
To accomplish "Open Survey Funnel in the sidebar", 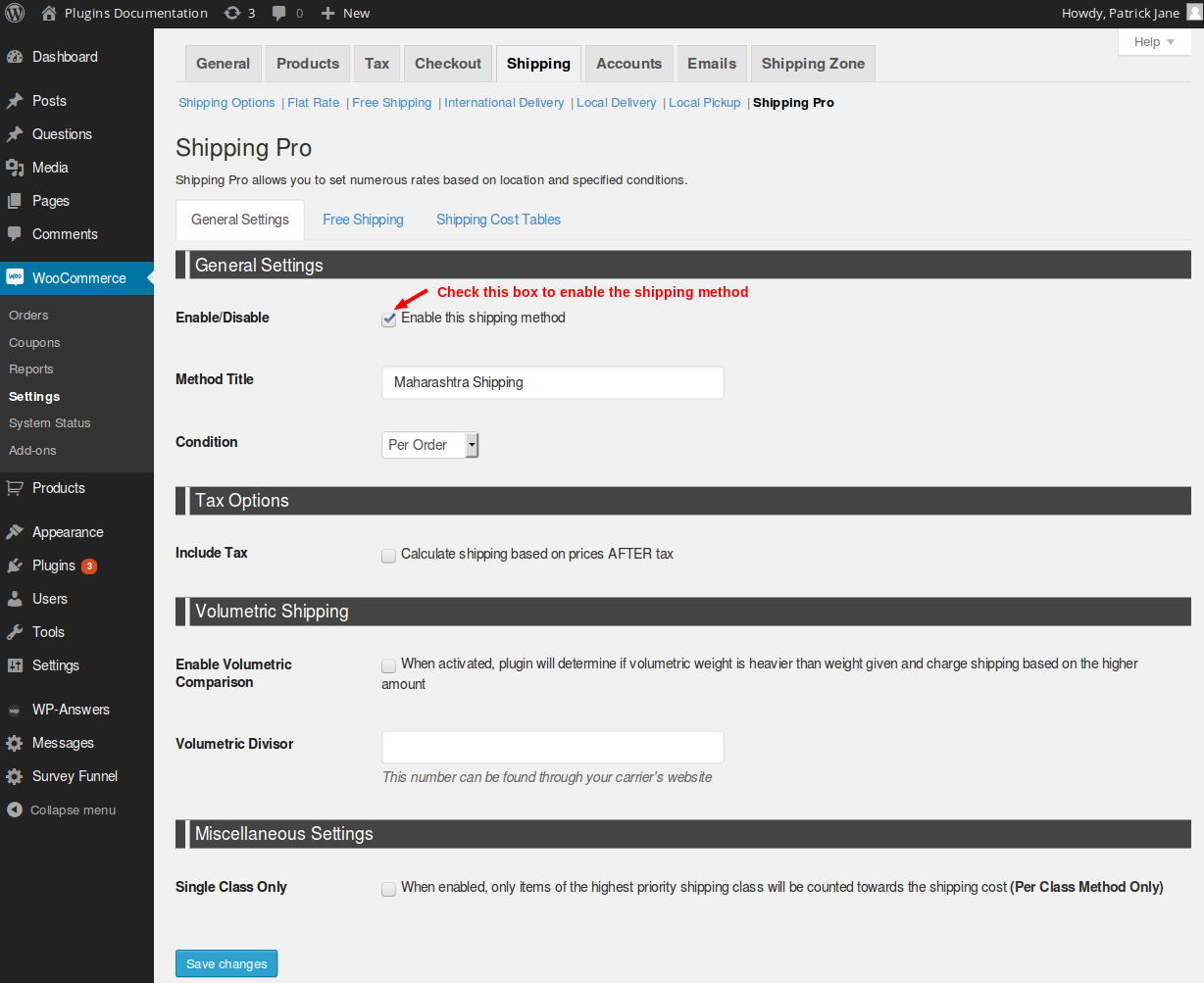I will [x=75, y=776].
